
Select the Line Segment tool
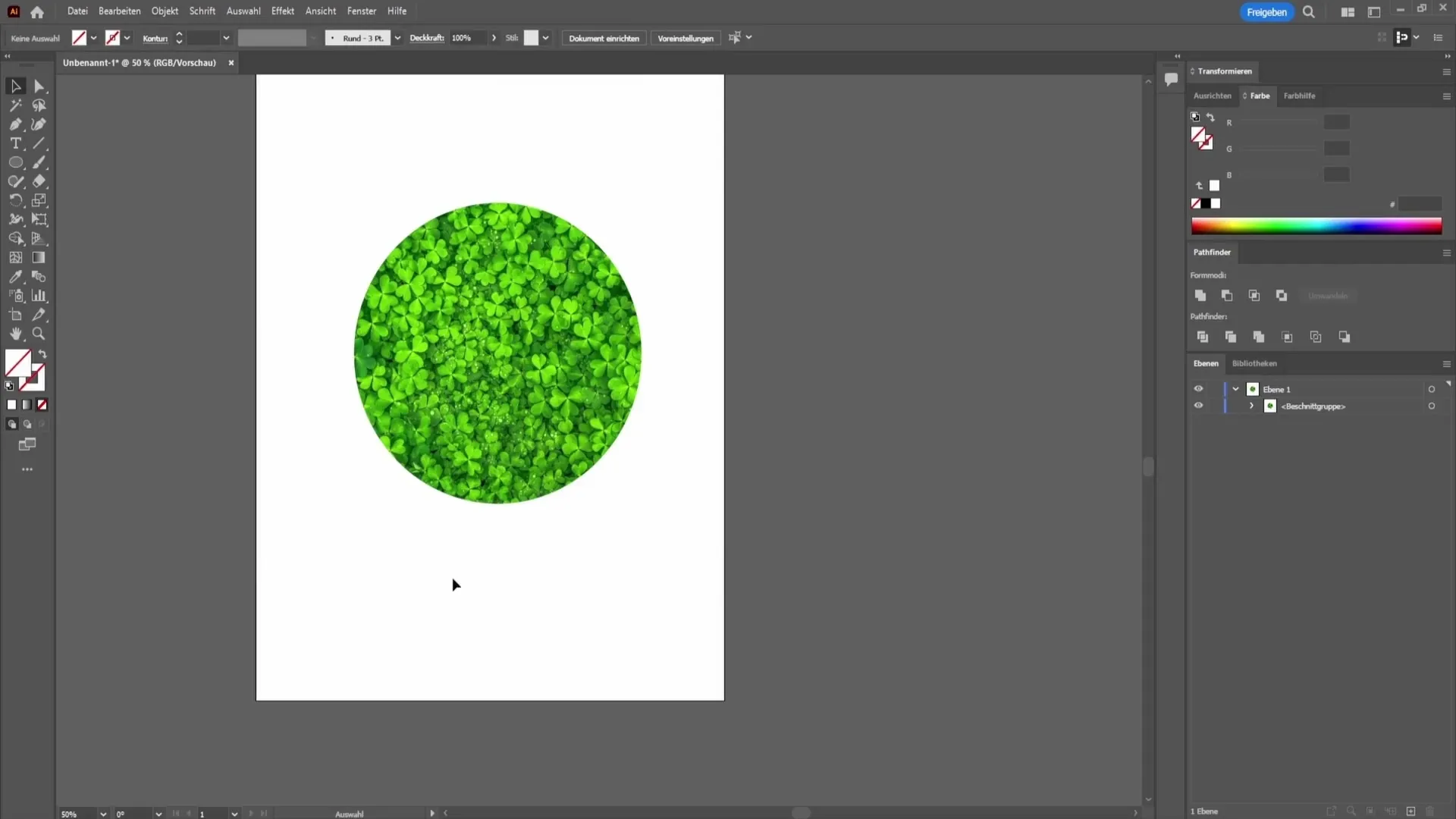(x=39, y=143)
